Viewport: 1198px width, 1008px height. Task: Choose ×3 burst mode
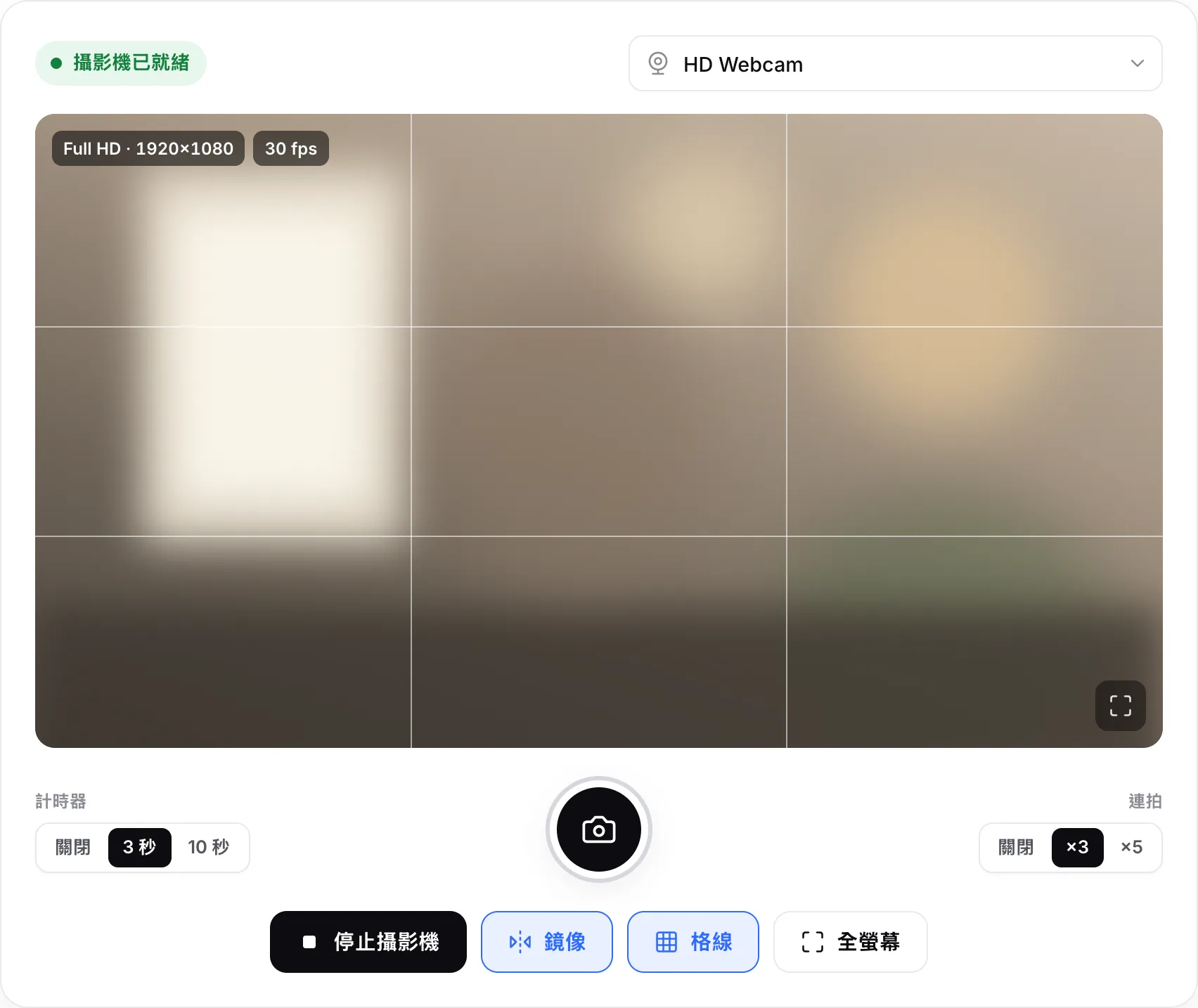(1077, 848)
